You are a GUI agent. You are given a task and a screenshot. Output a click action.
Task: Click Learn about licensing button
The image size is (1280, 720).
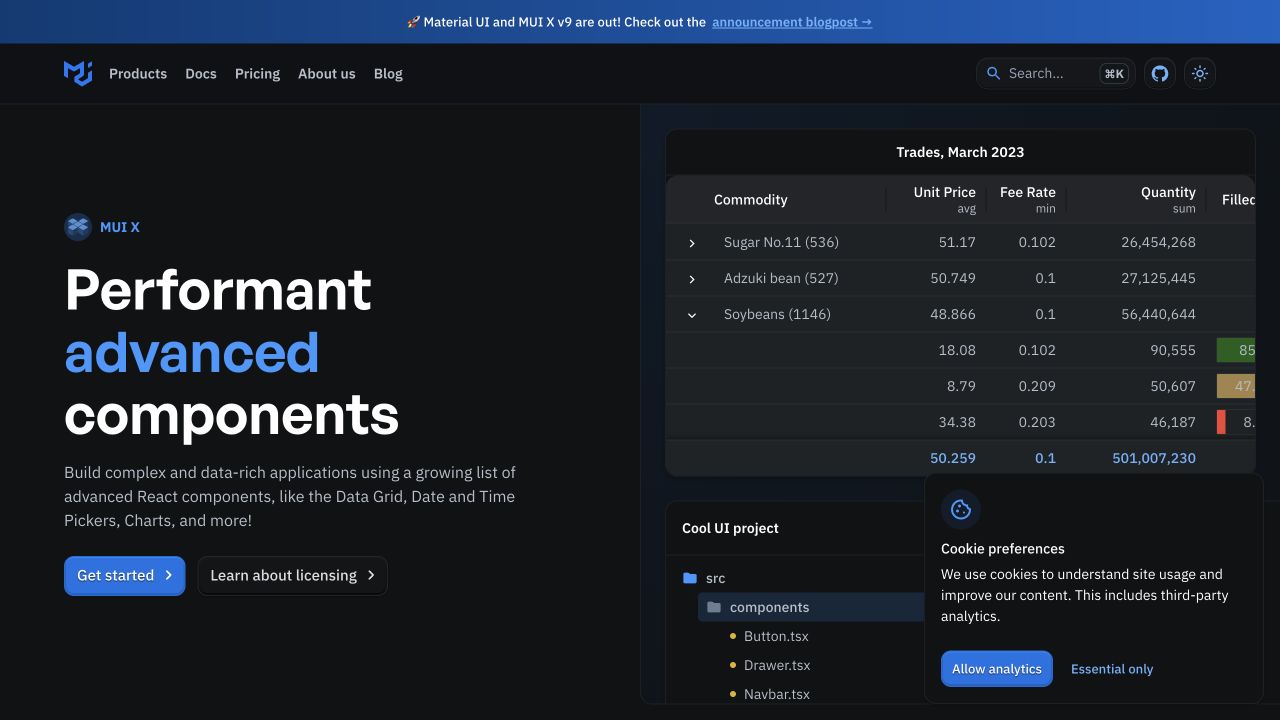(292, 575)
